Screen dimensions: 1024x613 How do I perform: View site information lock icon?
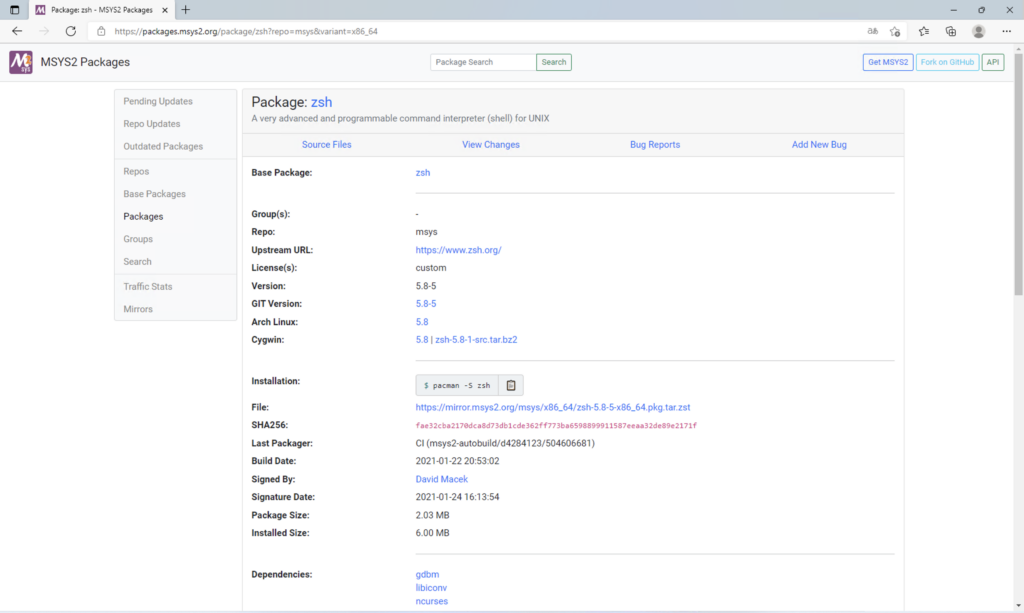[101, 31]
